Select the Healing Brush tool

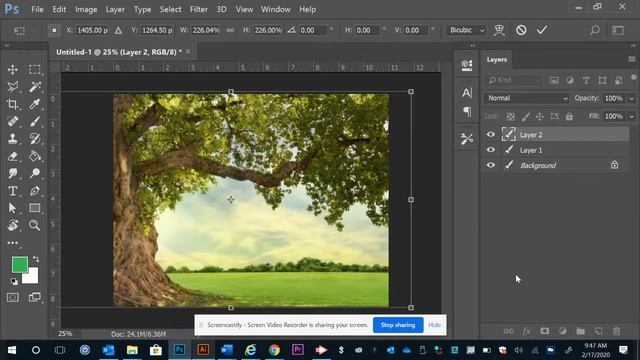[13, 121]
